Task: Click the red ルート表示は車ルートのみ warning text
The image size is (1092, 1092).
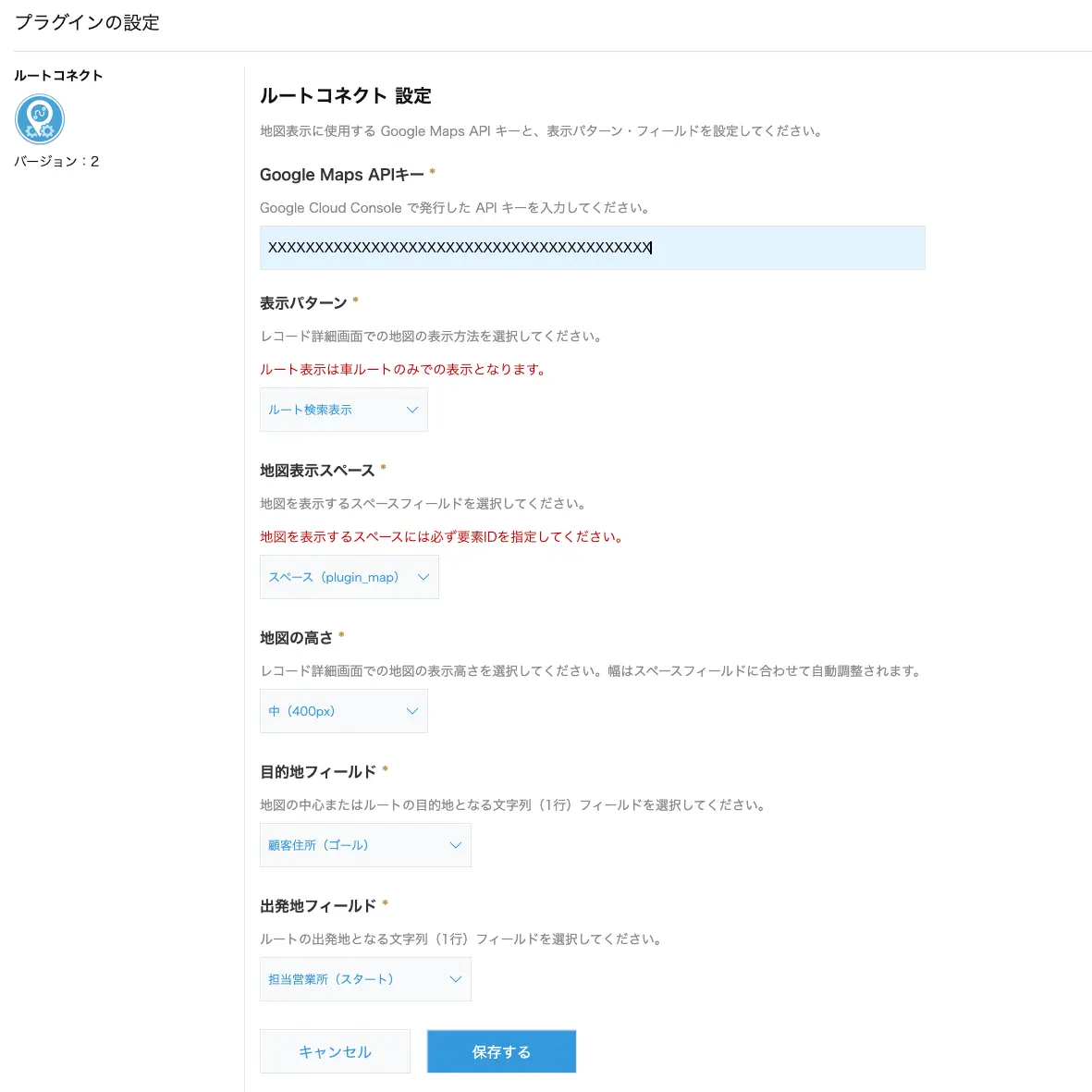Action: tap(403, 369)
